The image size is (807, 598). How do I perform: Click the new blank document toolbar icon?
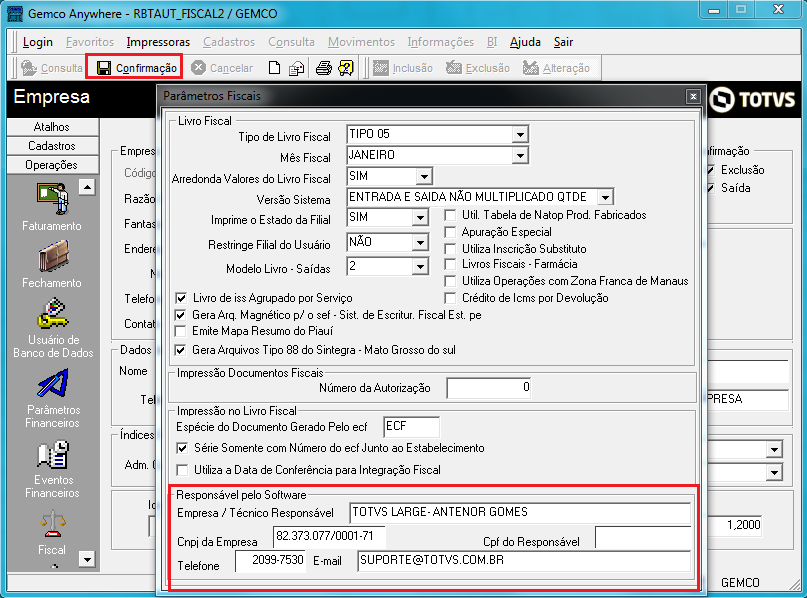pos(274,68)
